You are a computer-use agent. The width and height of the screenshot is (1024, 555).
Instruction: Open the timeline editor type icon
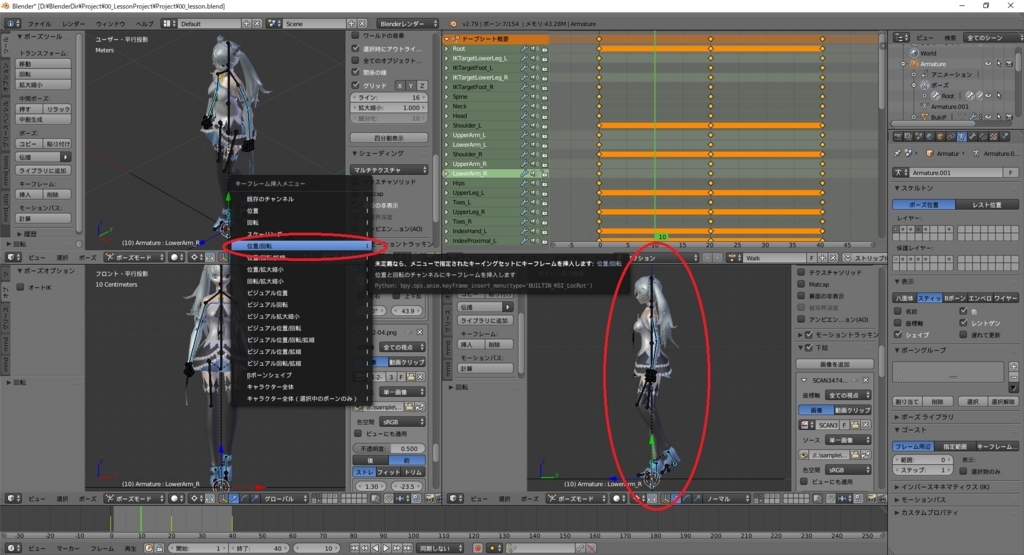coord(12,548)
